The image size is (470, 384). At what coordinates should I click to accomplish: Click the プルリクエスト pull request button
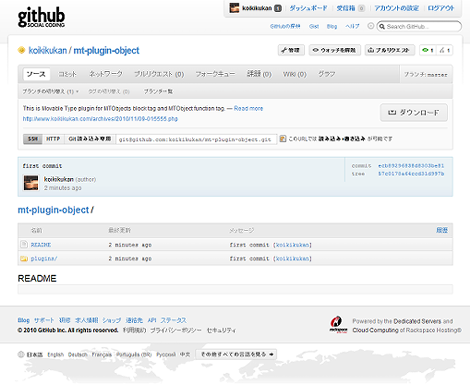389,50
